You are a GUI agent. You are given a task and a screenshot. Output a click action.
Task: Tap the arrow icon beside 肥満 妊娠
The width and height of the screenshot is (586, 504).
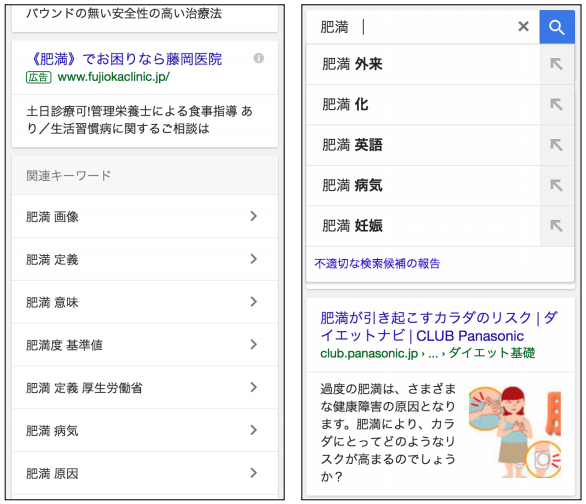(x=556, y=226)
